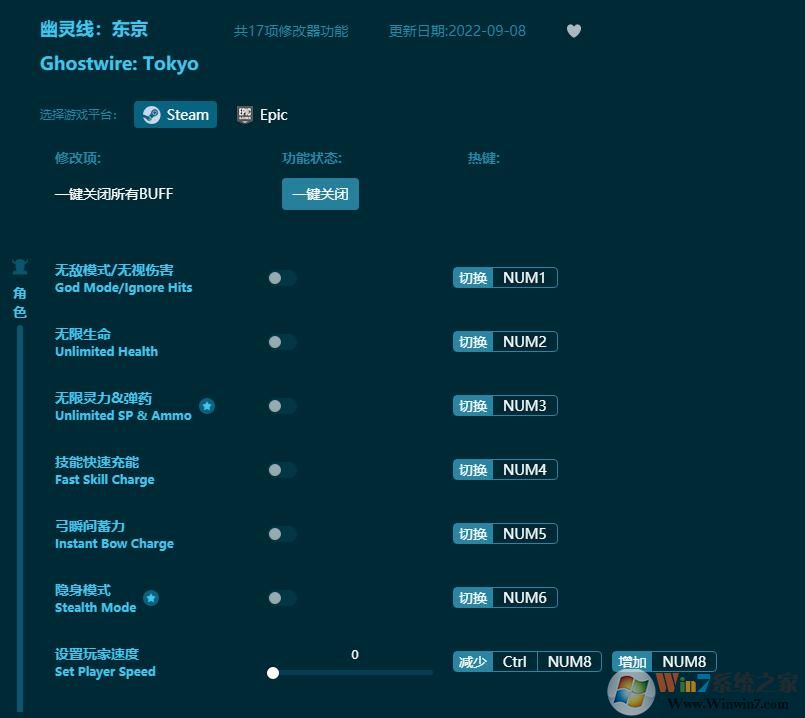Enable the God Mode/Ignore Hits toggle

pos(281,278)
